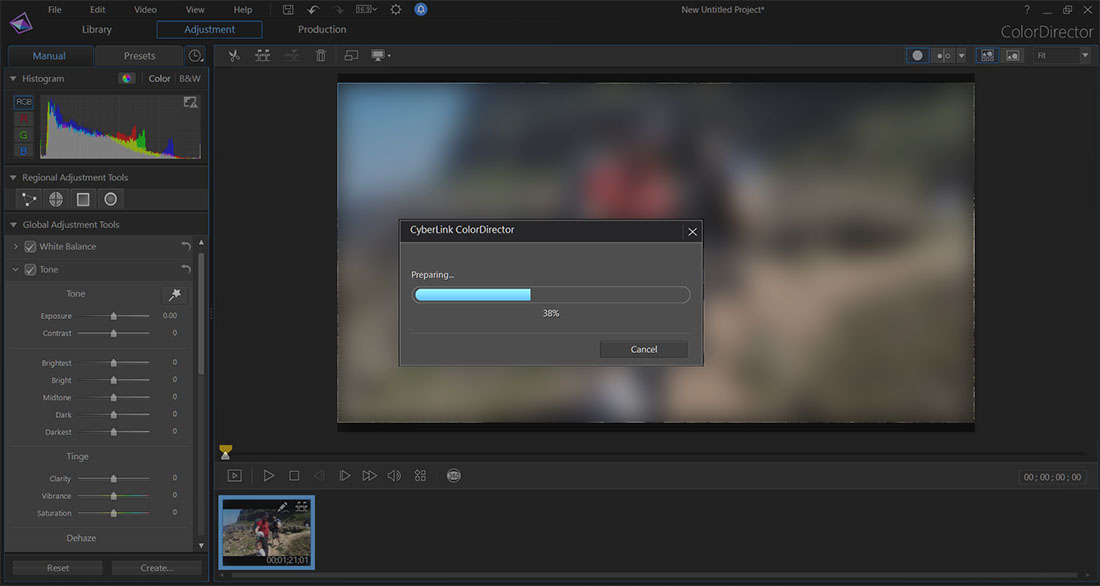Select the regional selection brush tool
Image resolution: width=1100 pixels, height=586 pixels.
29,199
